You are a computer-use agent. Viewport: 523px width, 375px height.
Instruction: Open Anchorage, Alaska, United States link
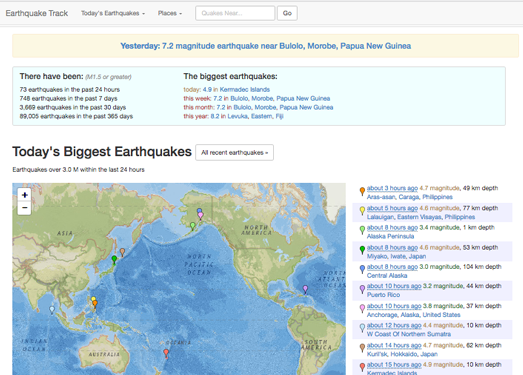coord(414,315)
